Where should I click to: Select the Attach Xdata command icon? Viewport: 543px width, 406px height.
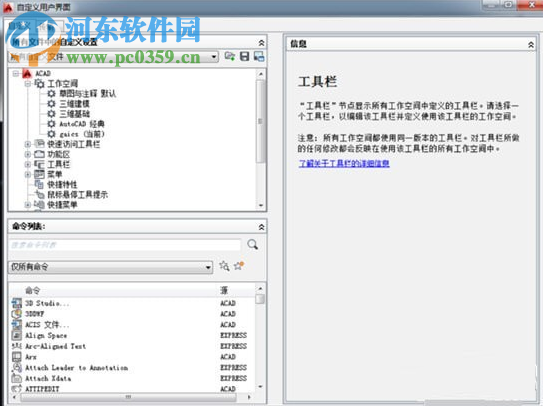point(16,378)
